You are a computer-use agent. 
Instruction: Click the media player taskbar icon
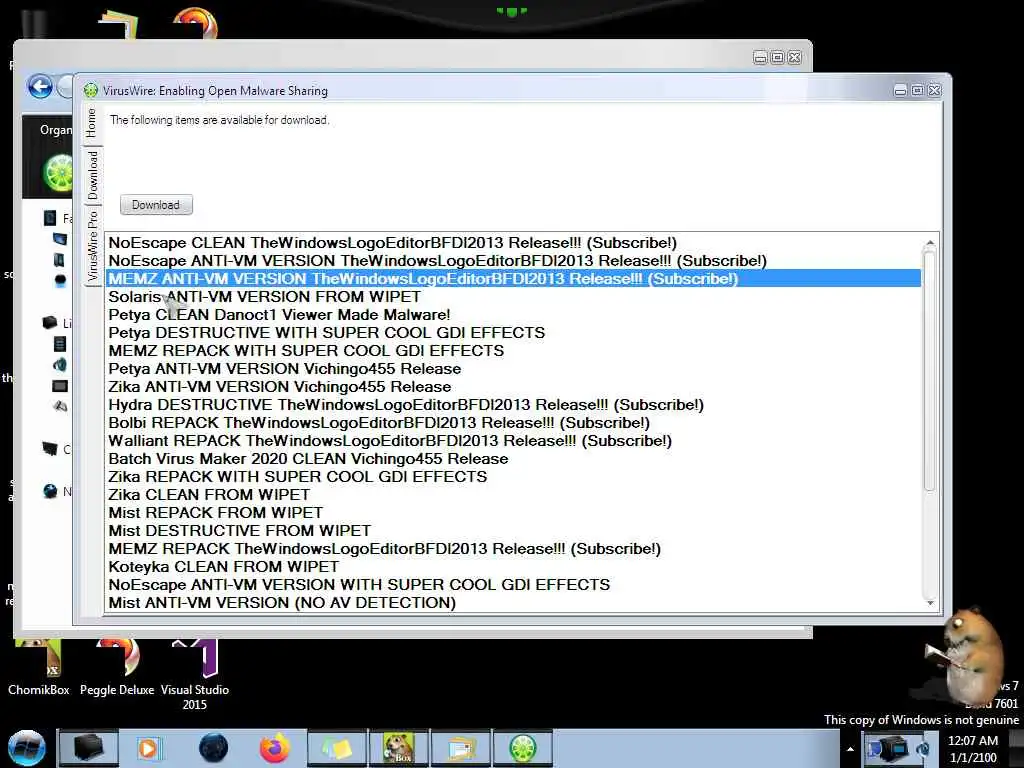tap(149, 748)
